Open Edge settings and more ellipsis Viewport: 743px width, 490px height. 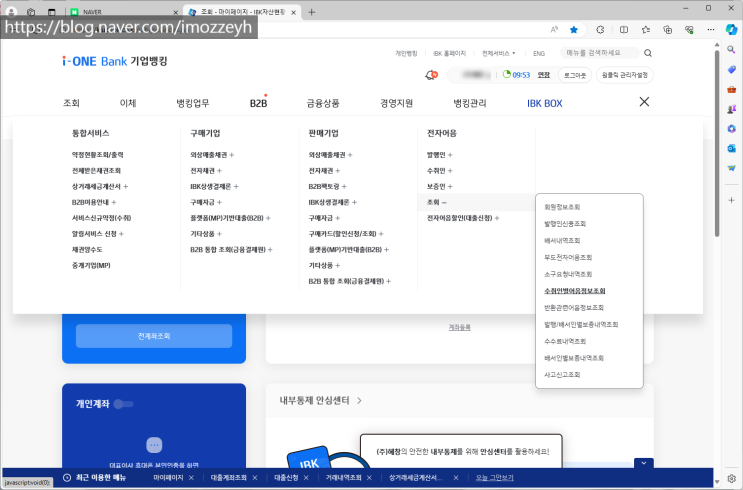click(711, 30)
